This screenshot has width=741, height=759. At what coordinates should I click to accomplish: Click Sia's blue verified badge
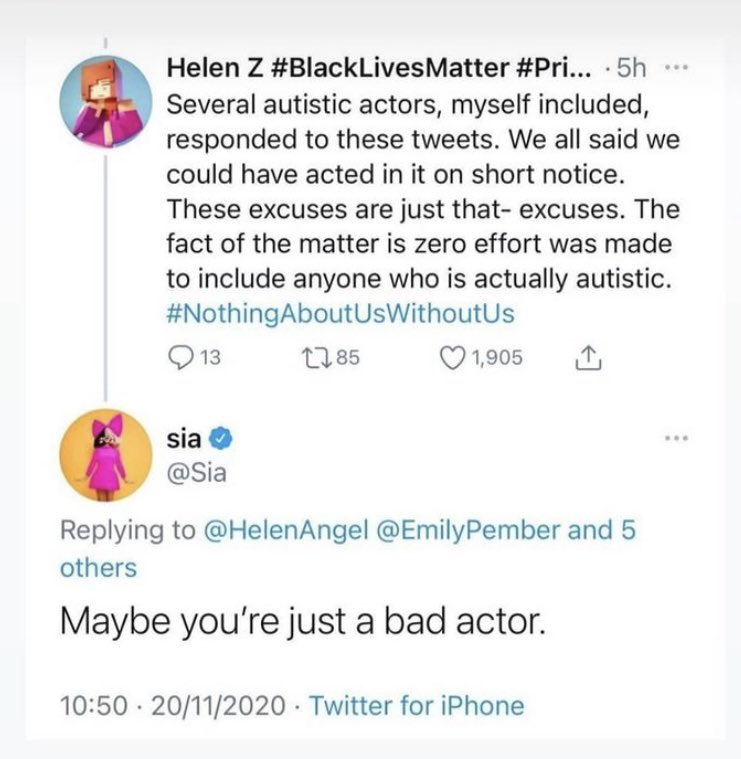click(x=226, y=440)
